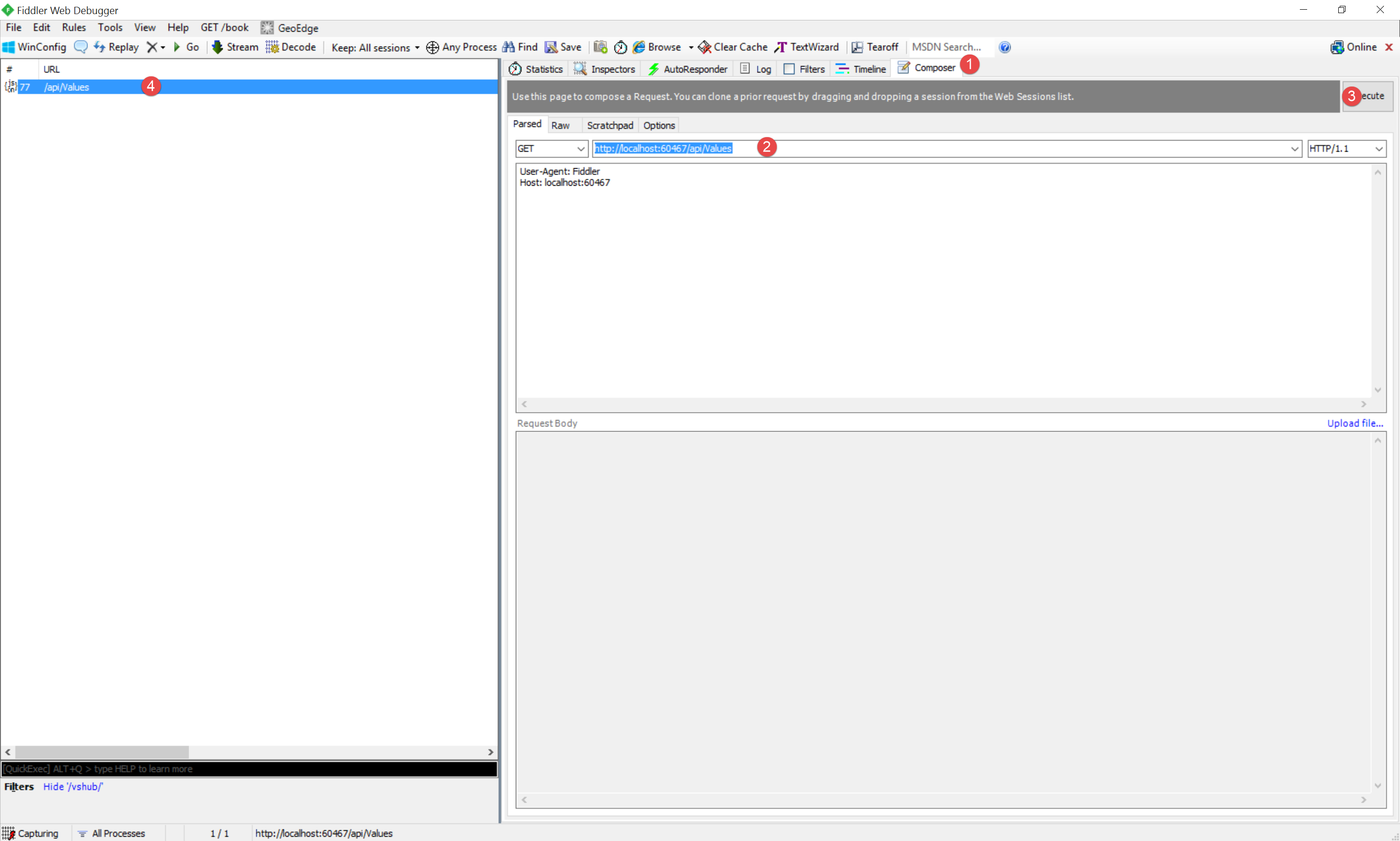This screenshot has height=841, width=1400.
Task: Click the URL input field
Action: 944,148
